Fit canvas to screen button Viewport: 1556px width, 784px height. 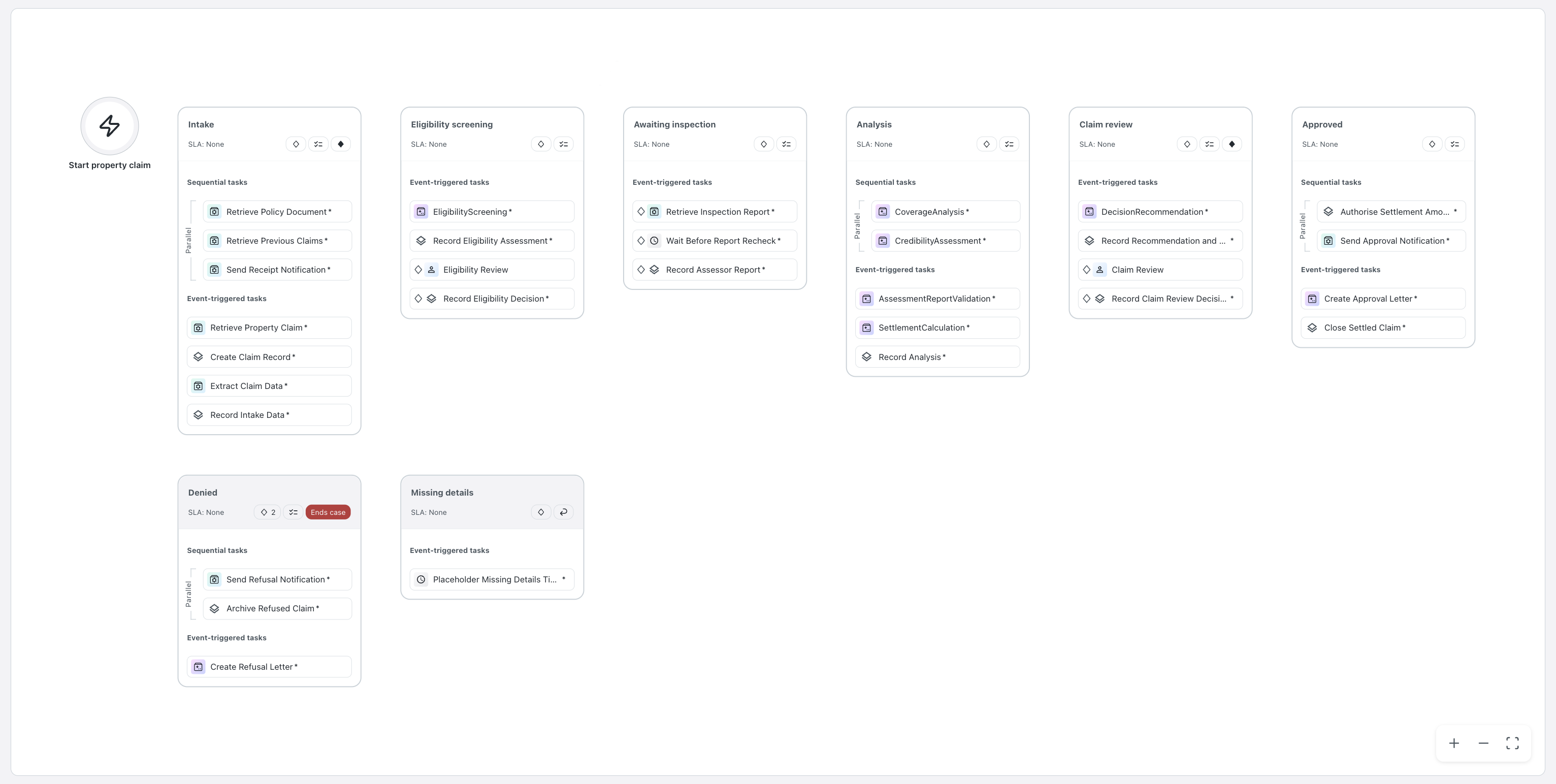(x=1512, y=743)
